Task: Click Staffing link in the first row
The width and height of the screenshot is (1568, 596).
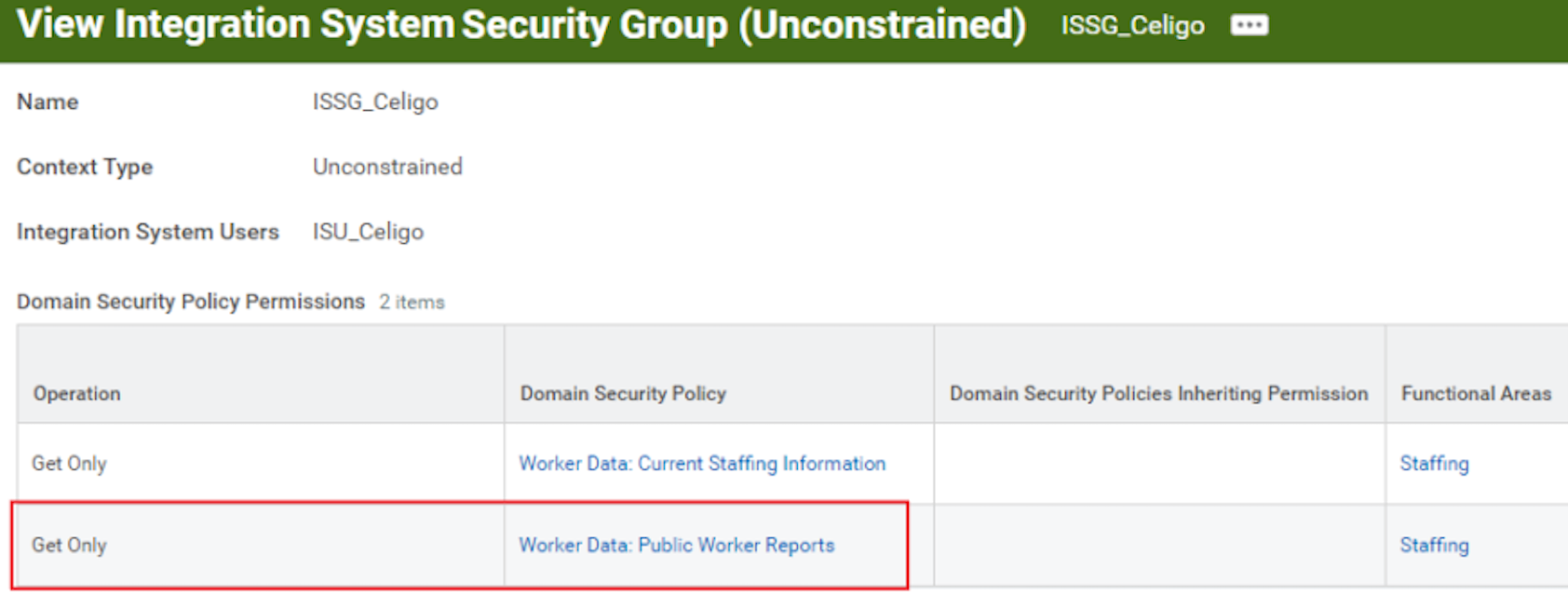Action: click(1434, 464)
